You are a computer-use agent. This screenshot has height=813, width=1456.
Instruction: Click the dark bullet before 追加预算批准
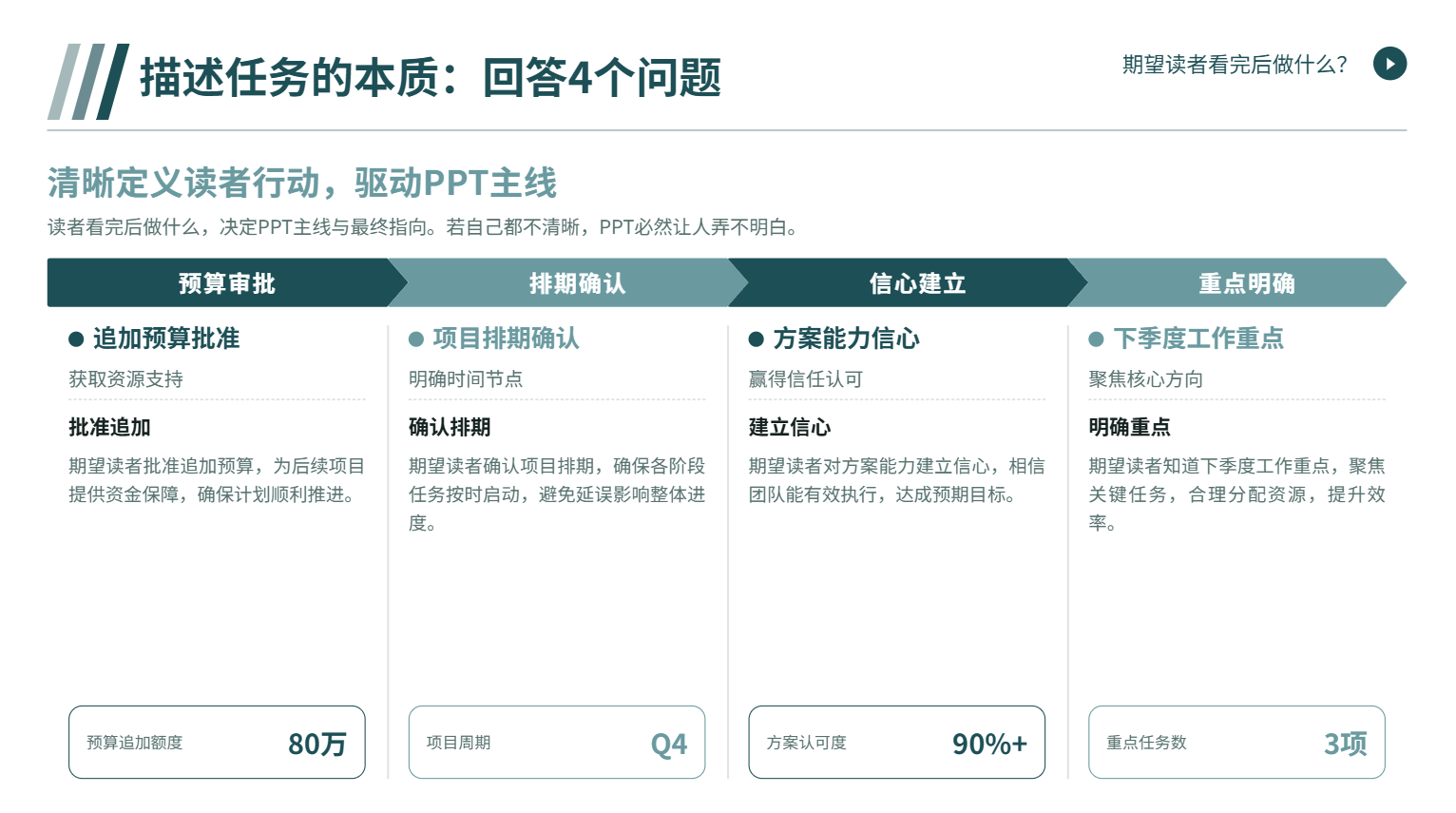(76, 339)
